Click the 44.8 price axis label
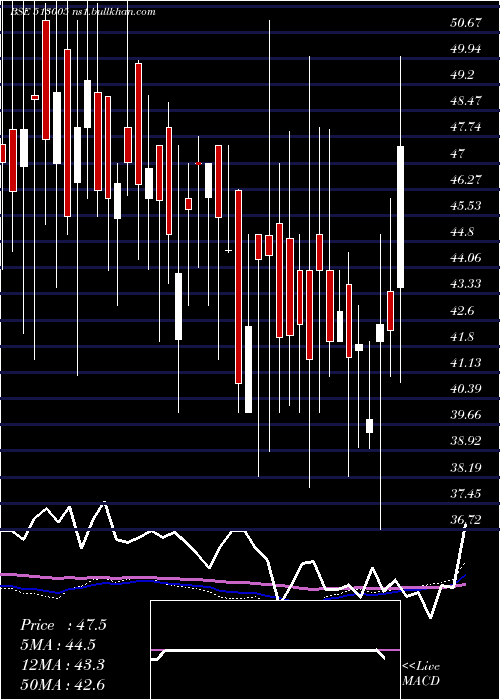 click(463, 232)
